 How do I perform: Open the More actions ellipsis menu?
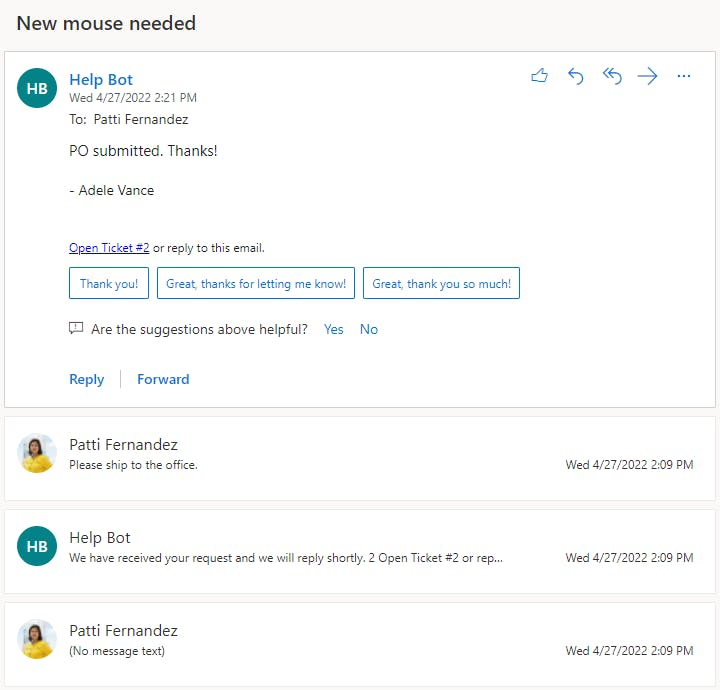tap(684, 76)
